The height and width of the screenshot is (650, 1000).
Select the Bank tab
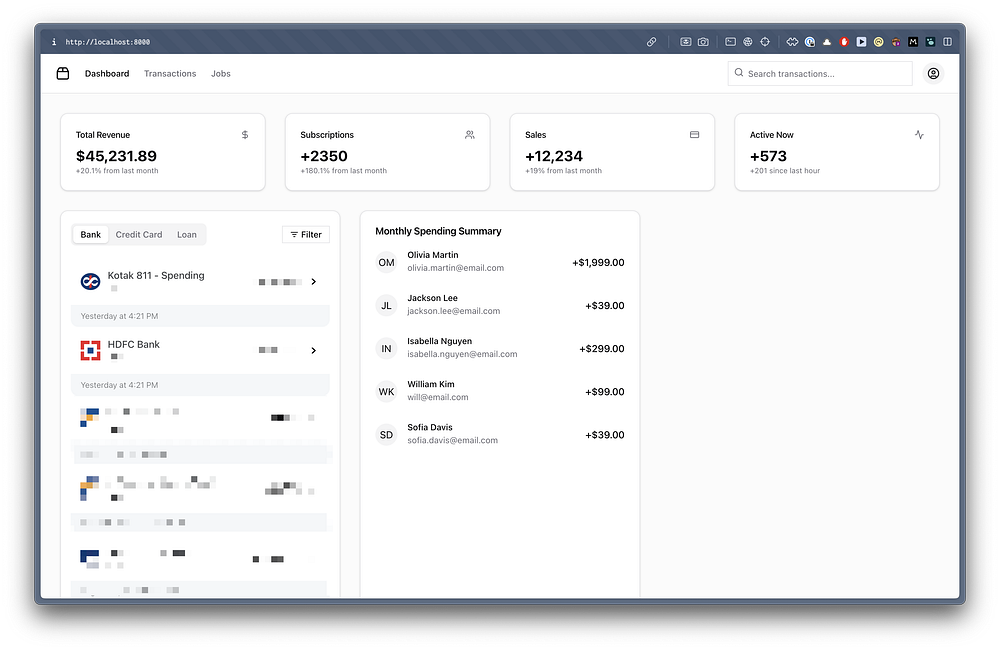coord(91,235)
